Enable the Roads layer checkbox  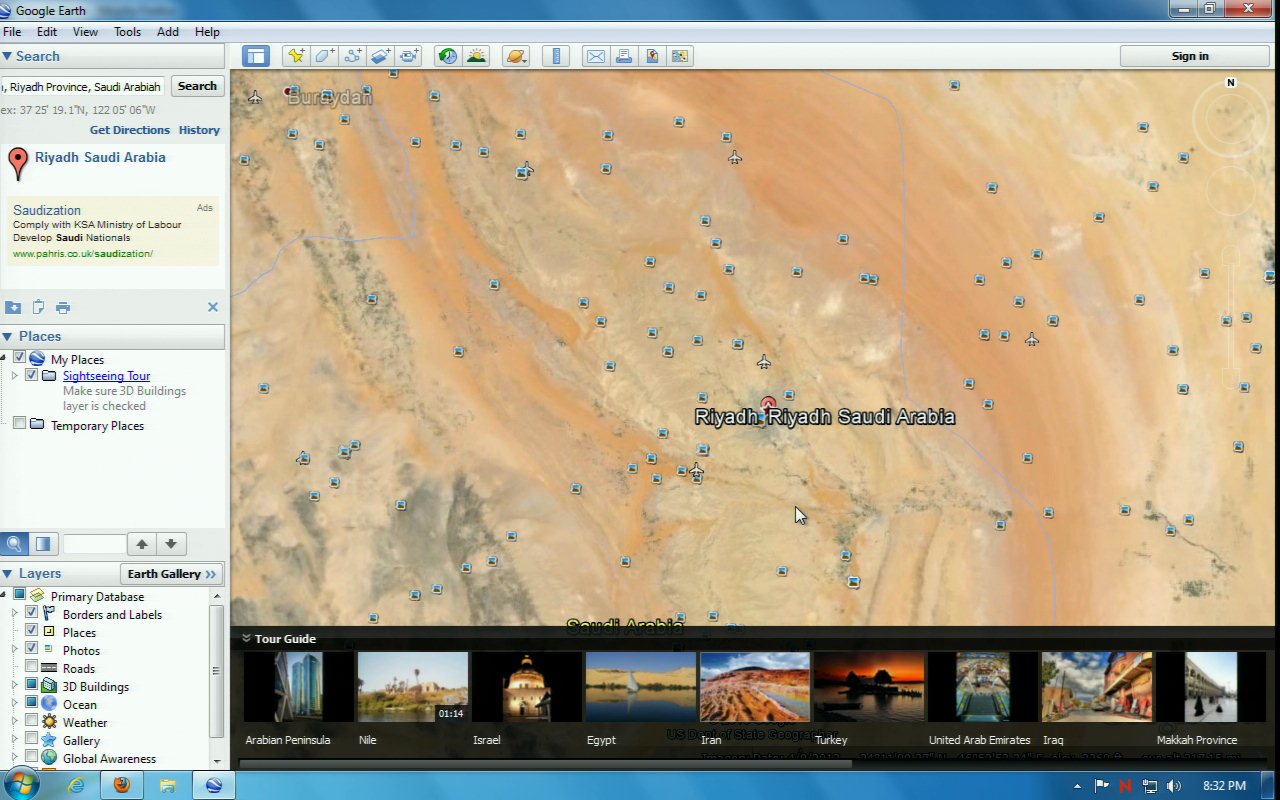[31, 668]
